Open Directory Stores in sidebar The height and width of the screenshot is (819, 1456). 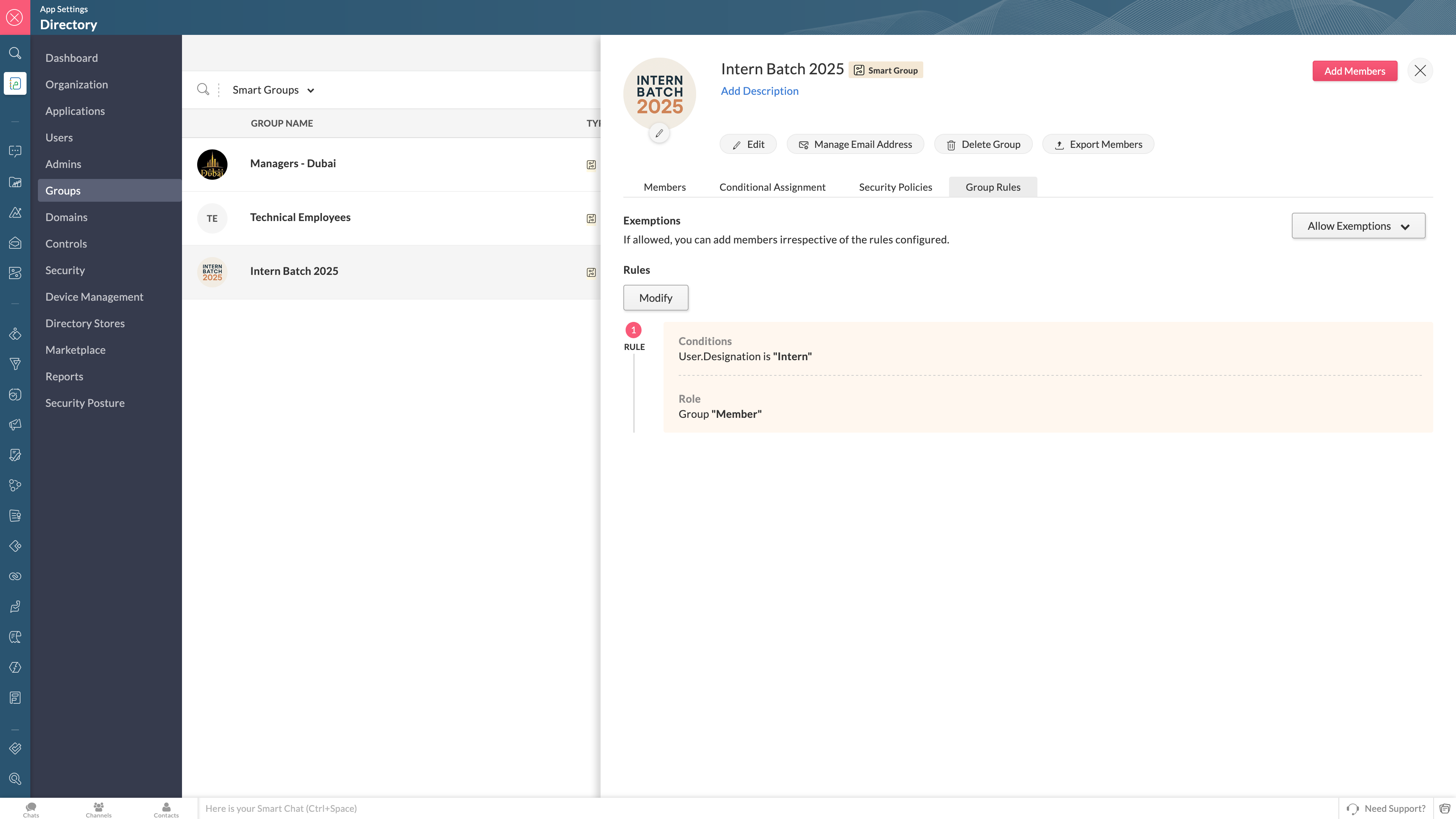click(x=85, y=323)
